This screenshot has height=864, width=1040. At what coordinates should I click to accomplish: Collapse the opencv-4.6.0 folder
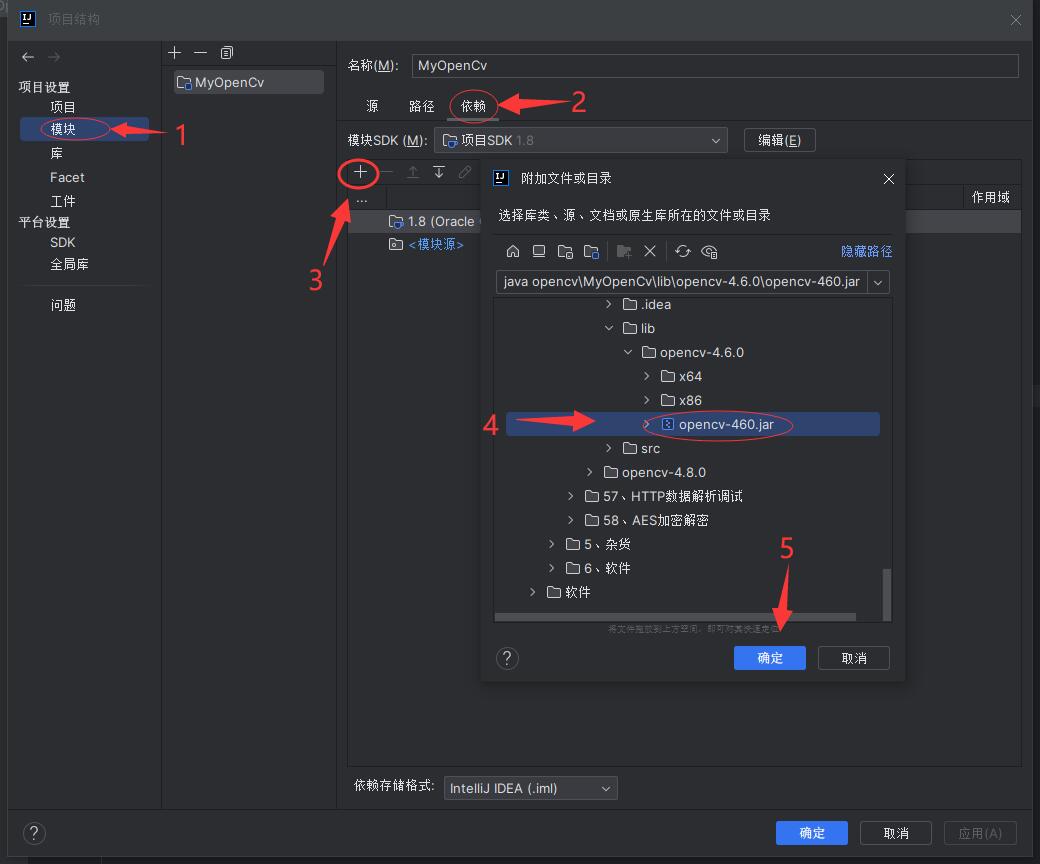click(628, 352)
